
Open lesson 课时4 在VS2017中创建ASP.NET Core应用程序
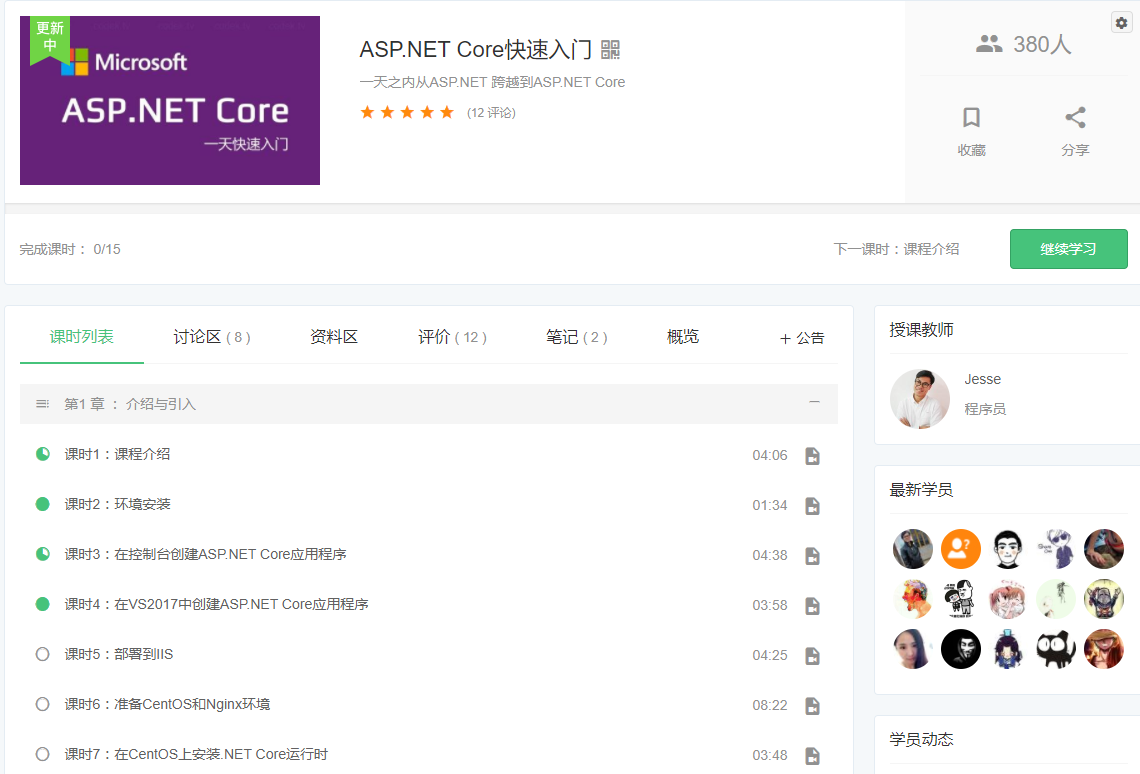click(x=216, y=605)
